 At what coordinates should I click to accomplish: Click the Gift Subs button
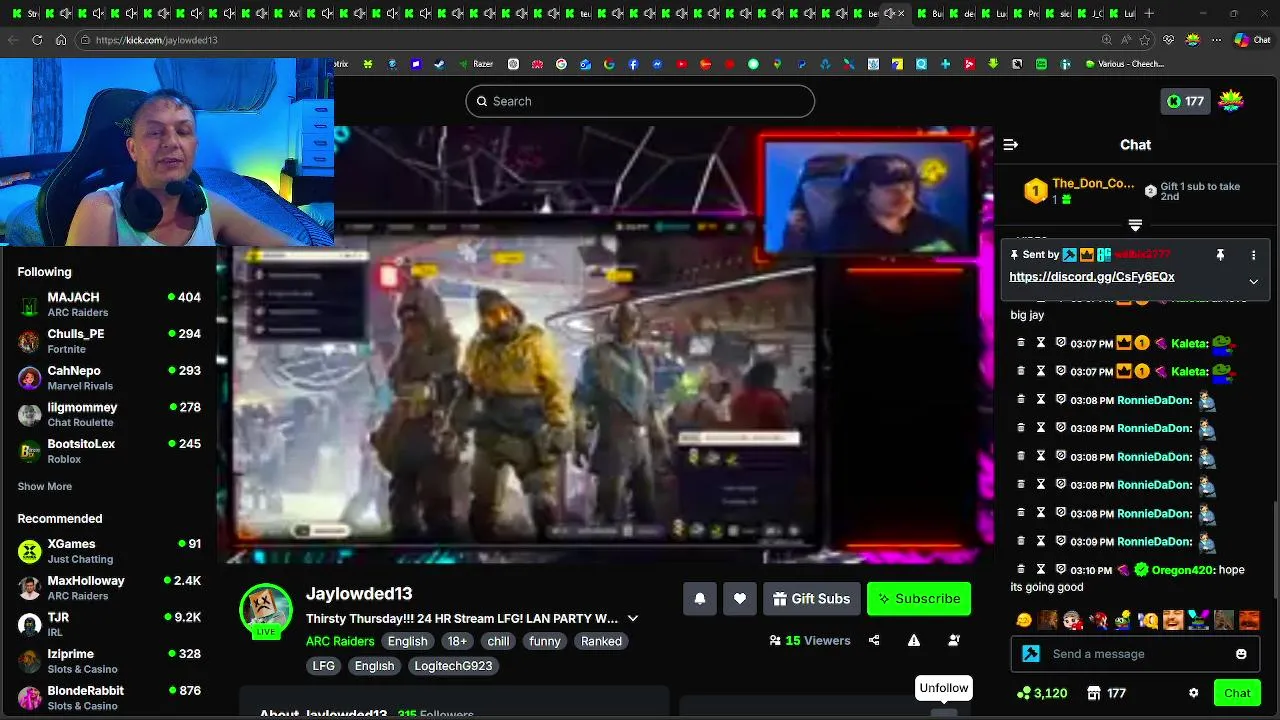pyautogui.click(x=811, y=598)
